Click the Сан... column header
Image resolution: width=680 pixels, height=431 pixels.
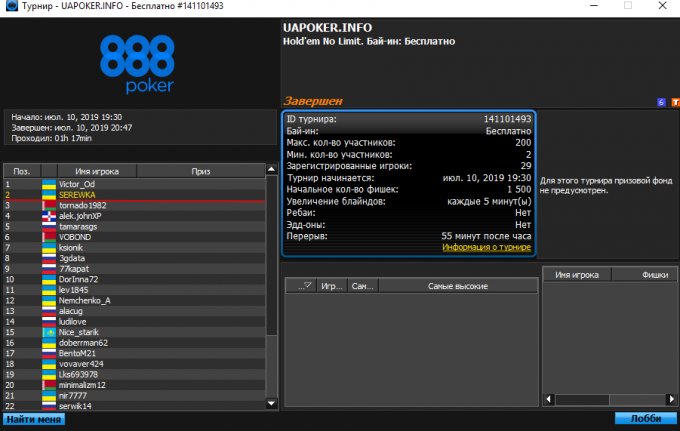[363, 286]
